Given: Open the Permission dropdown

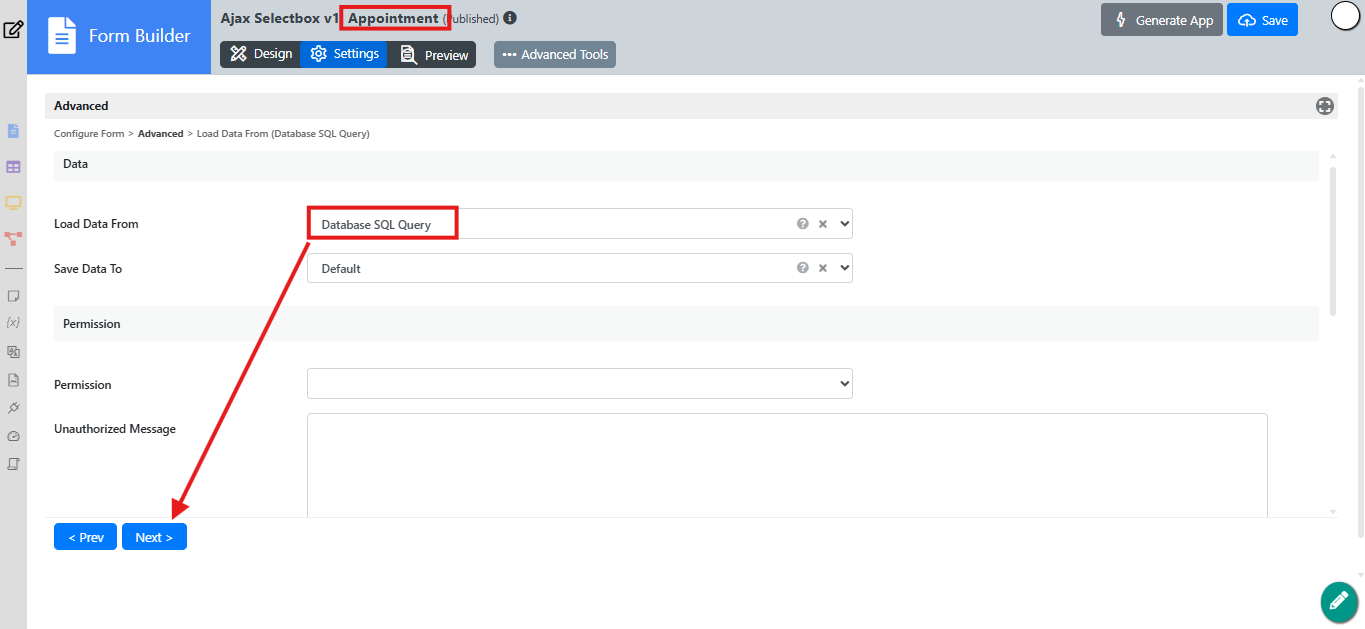Looking at the screenshot, I should 580,383.
